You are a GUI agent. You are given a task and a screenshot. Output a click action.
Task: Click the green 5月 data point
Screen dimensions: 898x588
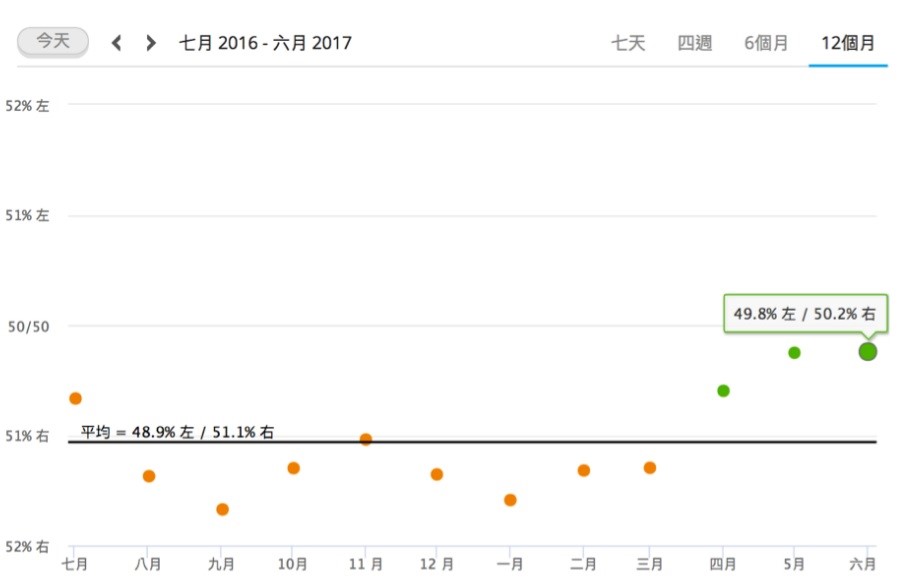coord(794,353)
